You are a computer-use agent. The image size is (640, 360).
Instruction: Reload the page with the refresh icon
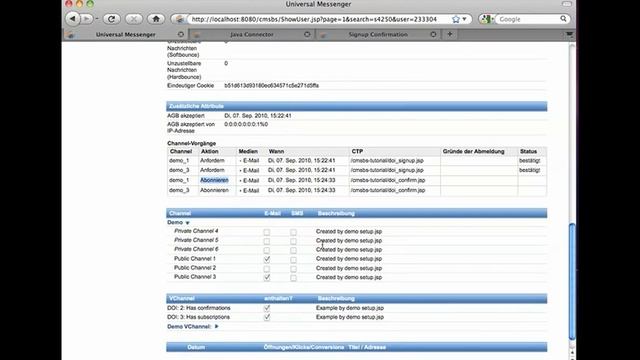[x=111, y=19]
